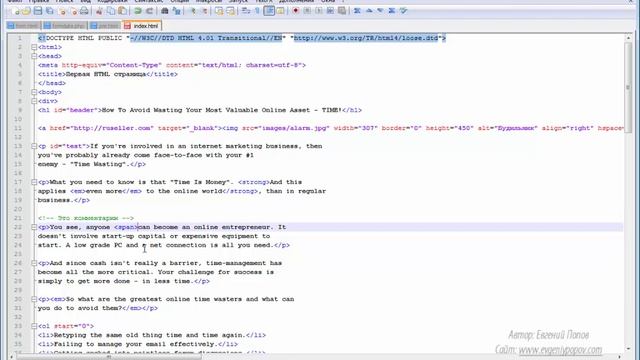Click line number 24 in the margin
This screenshot has height=360, width=640.
pos(18,245)
